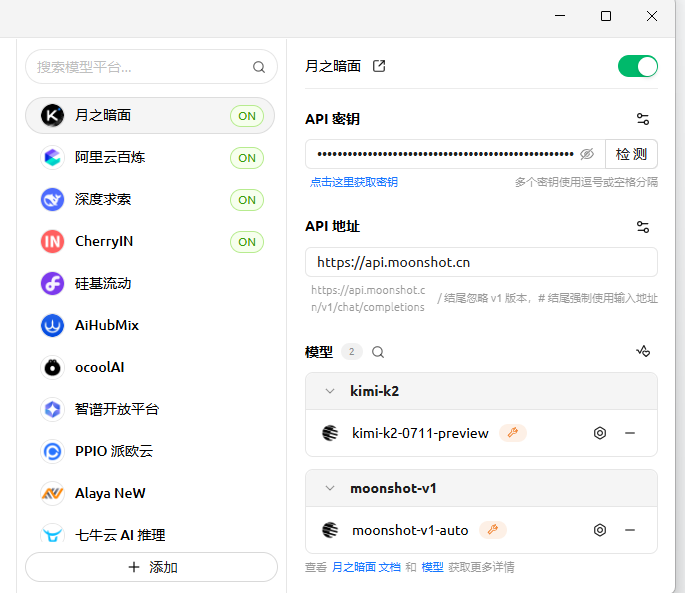Show hidden API key with eye icon

[587, 154]
